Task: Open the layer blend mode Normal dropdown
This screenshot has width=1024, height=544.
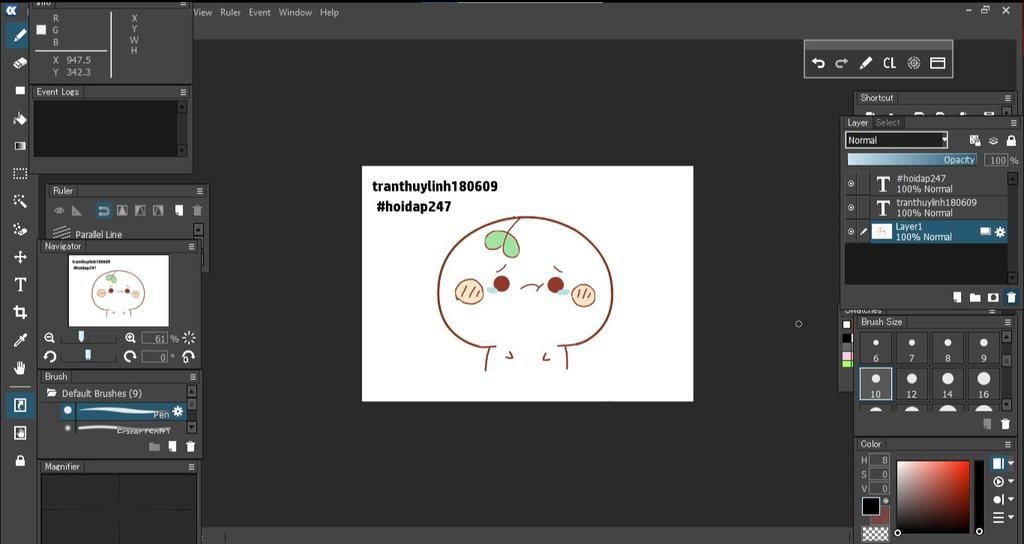Action: tap(896, 140)
